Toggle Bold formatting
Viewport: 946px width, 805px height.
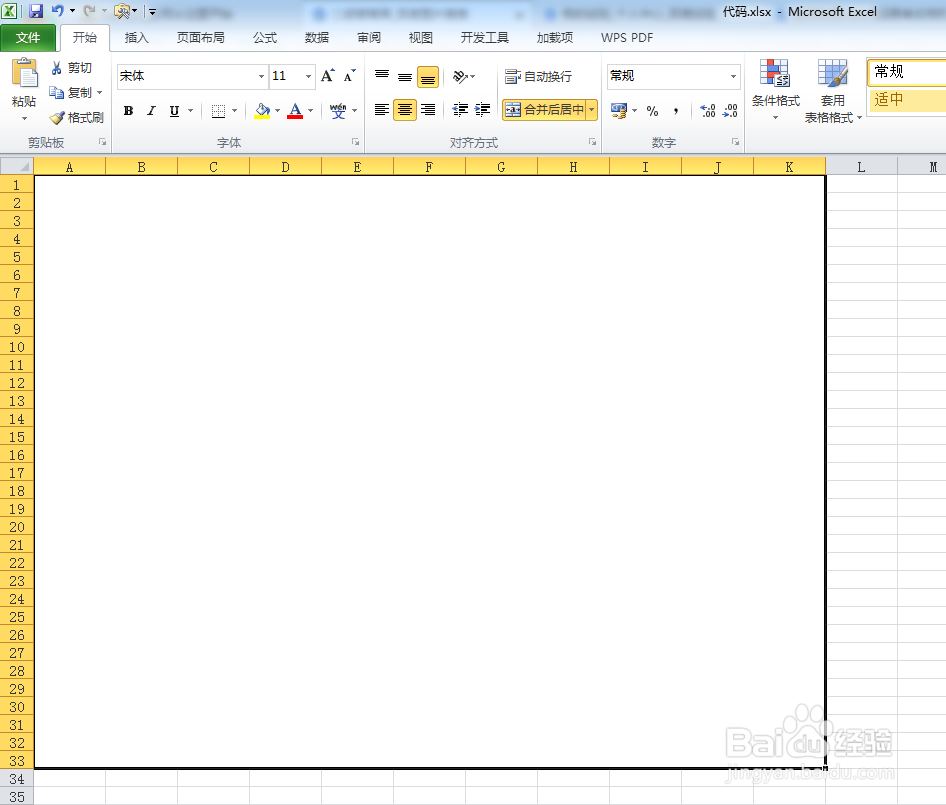pos(128,111)
